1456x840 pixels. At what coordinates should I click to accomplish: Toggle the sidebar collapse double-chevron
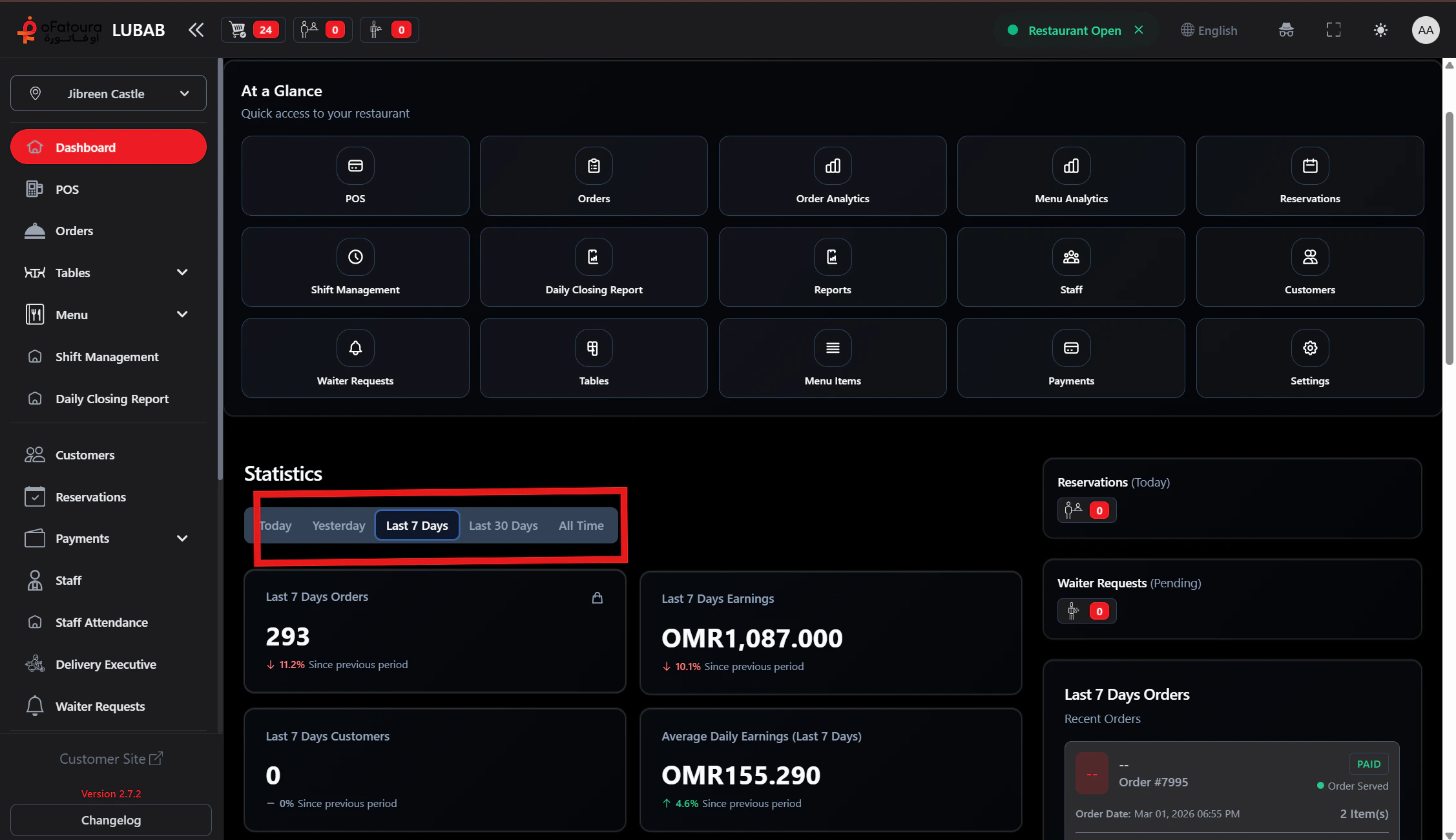point(196,29)
